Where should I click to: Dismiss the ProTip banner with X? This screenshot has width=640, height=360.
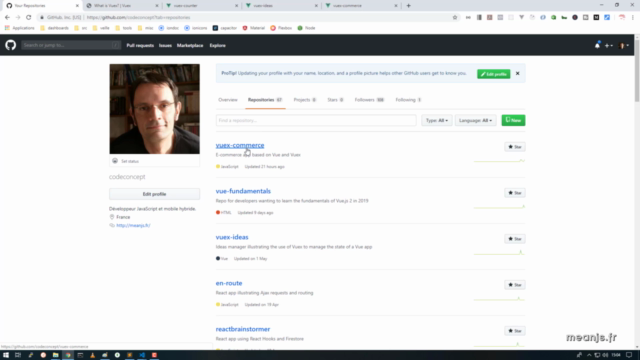tap(518, 73)
